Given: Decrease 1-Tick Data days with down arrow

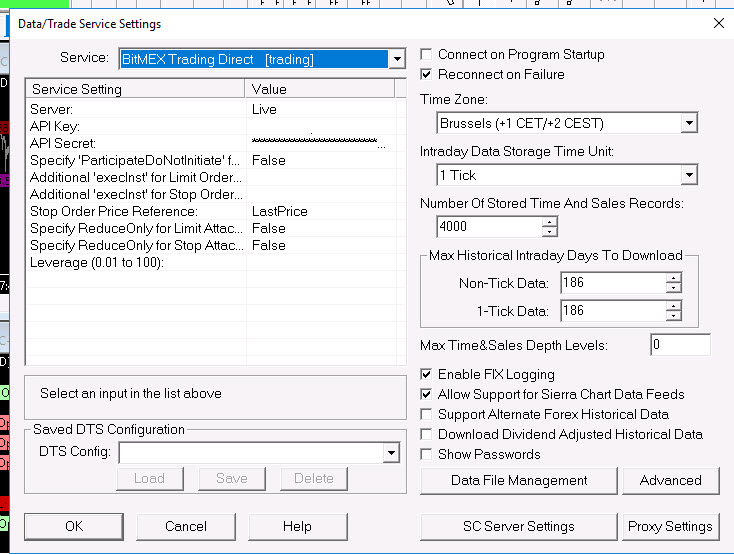Looking at the screenshot, I should 673,316.
